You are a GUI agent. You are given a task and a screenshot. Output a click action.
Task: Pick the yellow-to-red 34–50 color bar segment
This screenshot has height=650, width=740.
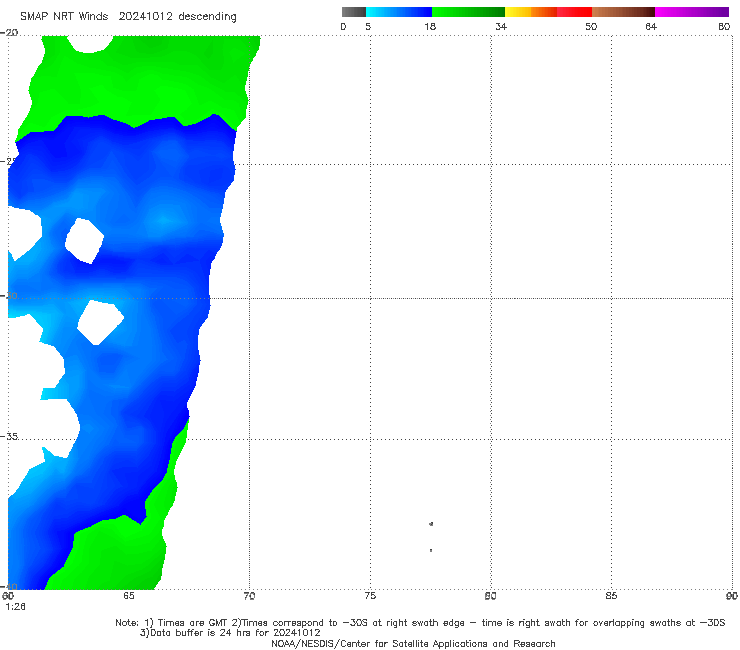click(x=548, y=12)
